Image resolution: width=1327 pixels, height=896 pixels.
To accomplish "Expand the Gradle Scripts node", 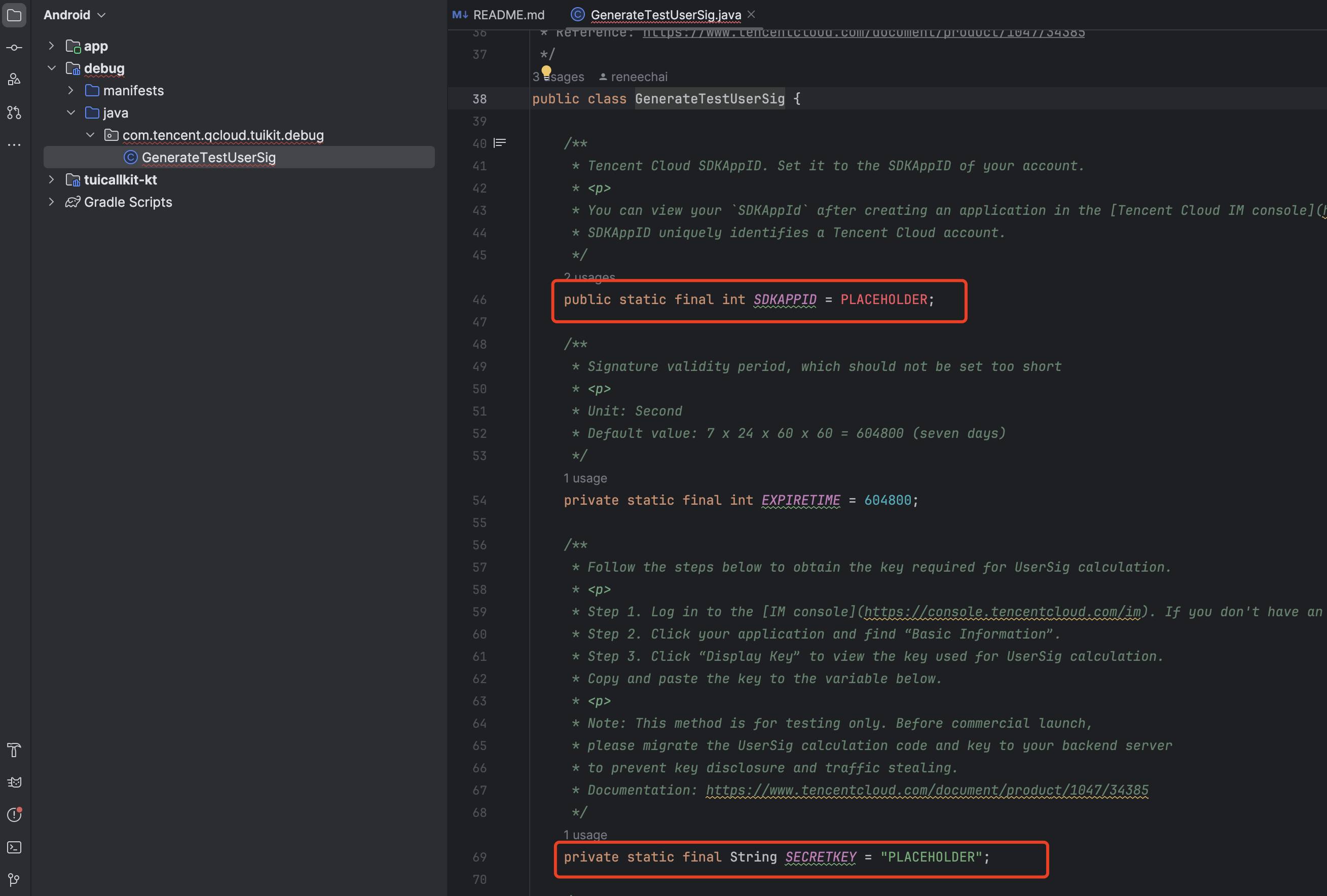I will (51, 202).
